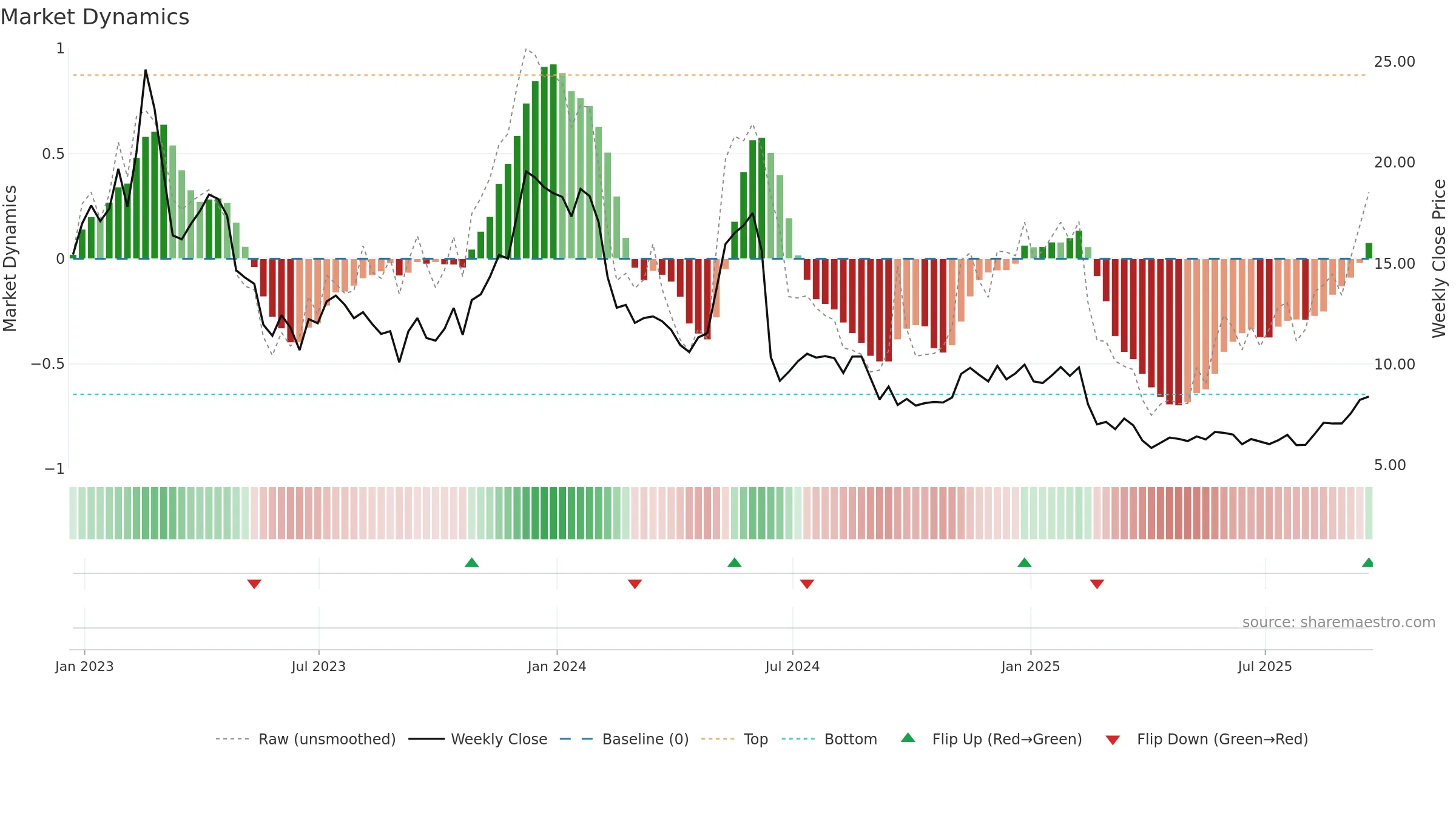Toggle the Top legend entry
The width and height of the screenshot is (1456, 819).
click(x=734, y=739)
